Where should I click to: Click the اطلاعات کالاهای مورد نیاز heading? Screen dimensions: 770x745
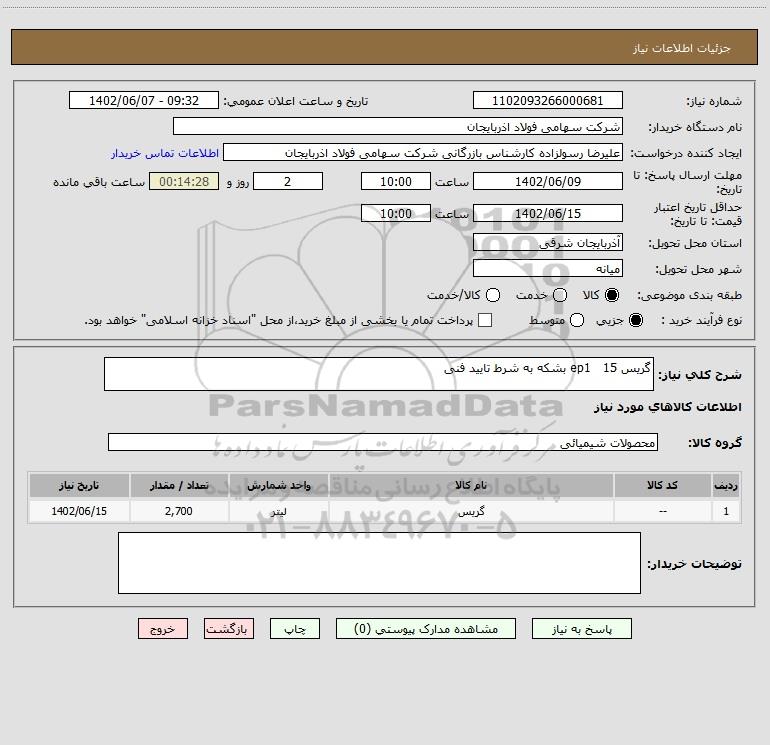coord(668,407)
